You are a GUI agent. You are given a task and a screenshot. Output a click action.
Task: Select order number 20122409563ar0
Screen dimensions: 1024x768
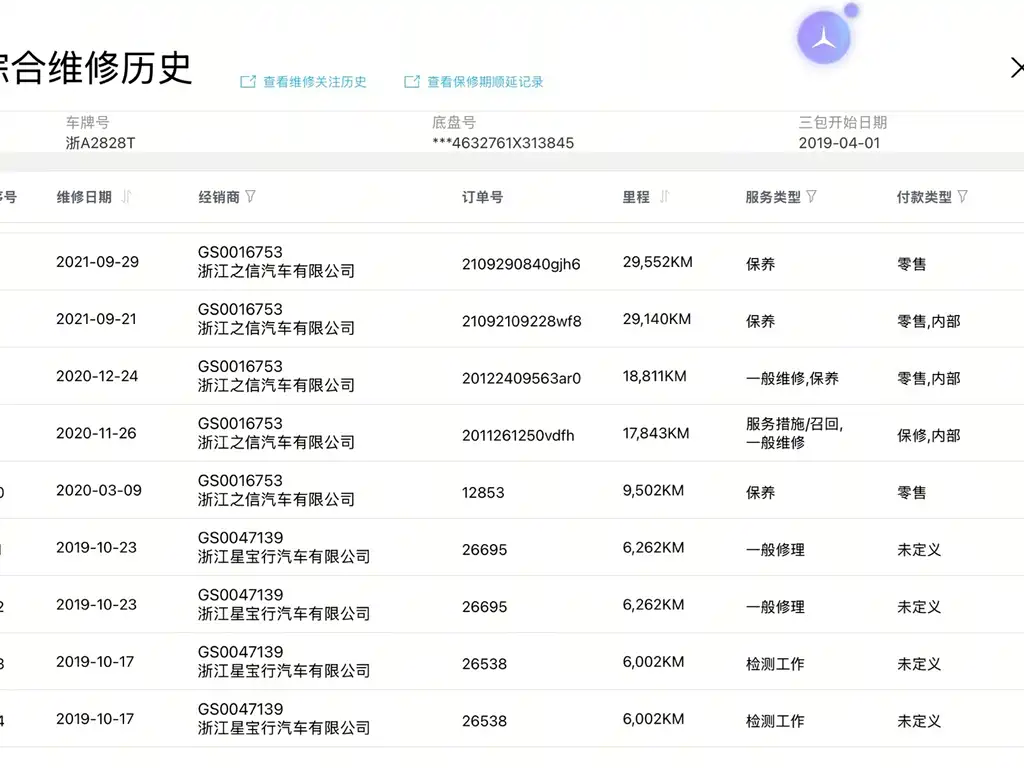pos(521,379)
